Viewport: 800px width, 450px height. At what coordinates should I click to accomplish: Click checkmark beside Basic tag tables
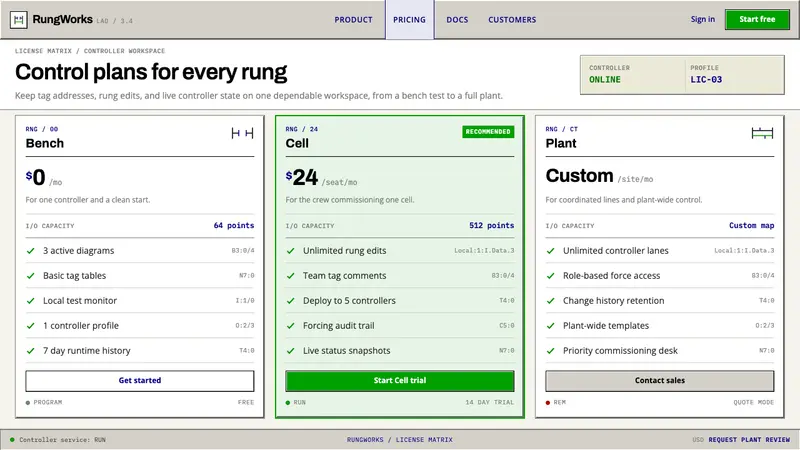point(31,276)
